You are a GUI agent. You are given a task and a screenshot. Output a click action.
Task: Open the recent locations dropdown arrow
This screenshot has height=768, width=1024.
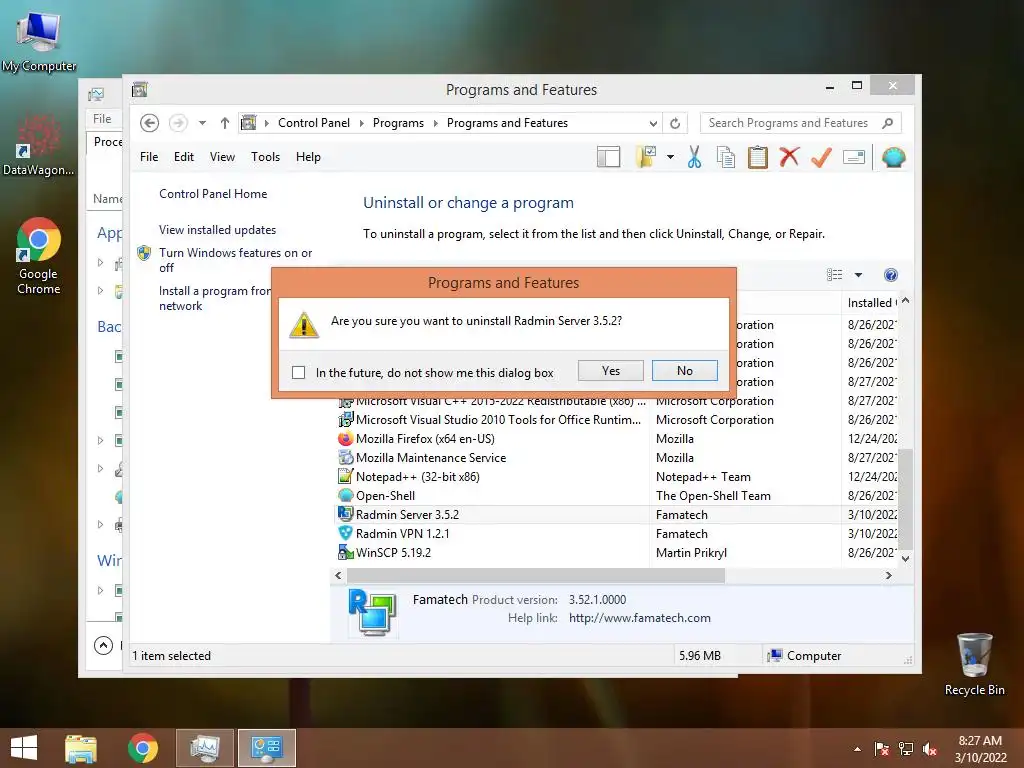[x=202, y=123]
